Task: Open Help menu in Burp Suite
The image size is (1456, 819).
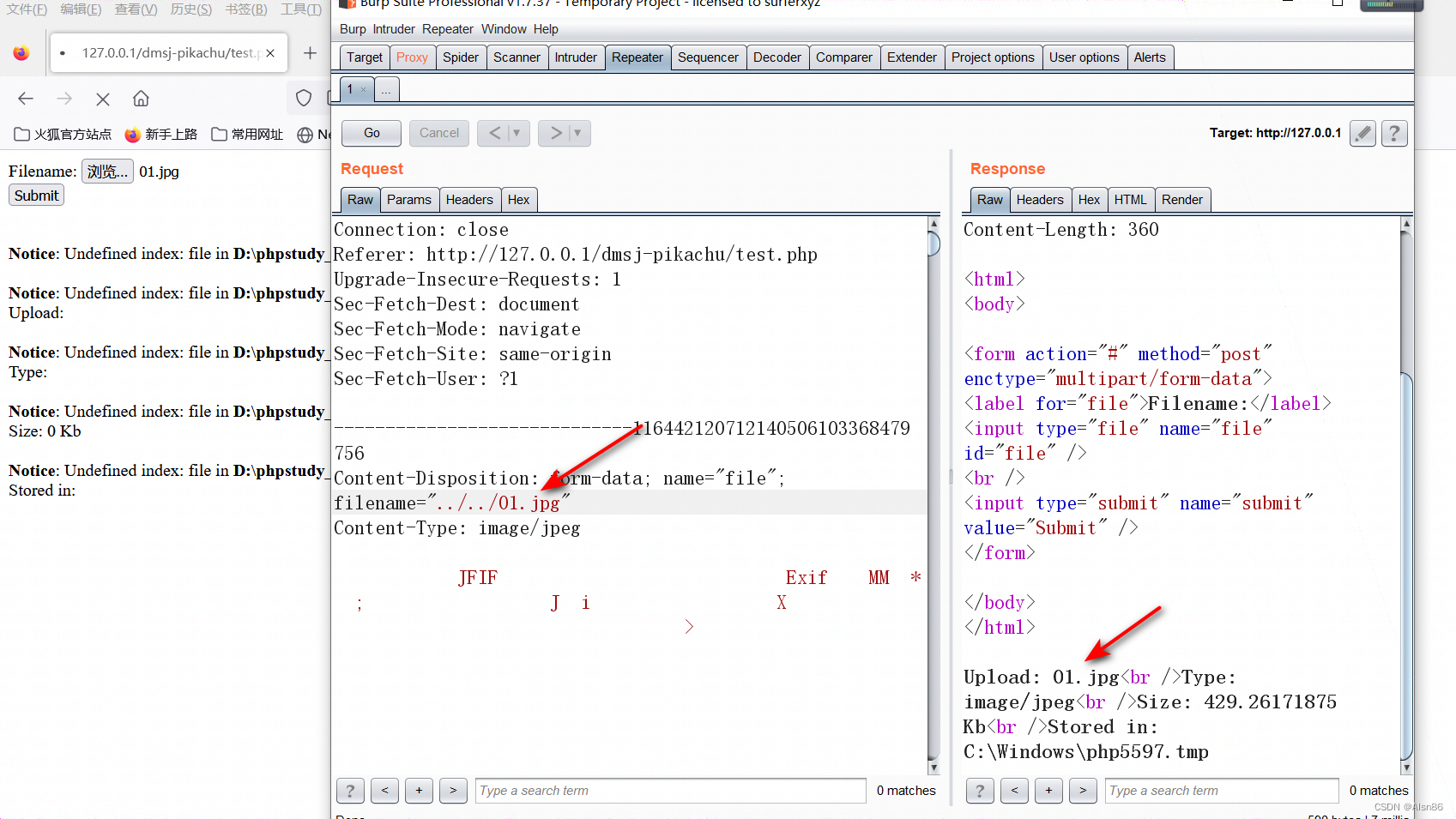Action: pyautogui.click(x=546, y=29)
